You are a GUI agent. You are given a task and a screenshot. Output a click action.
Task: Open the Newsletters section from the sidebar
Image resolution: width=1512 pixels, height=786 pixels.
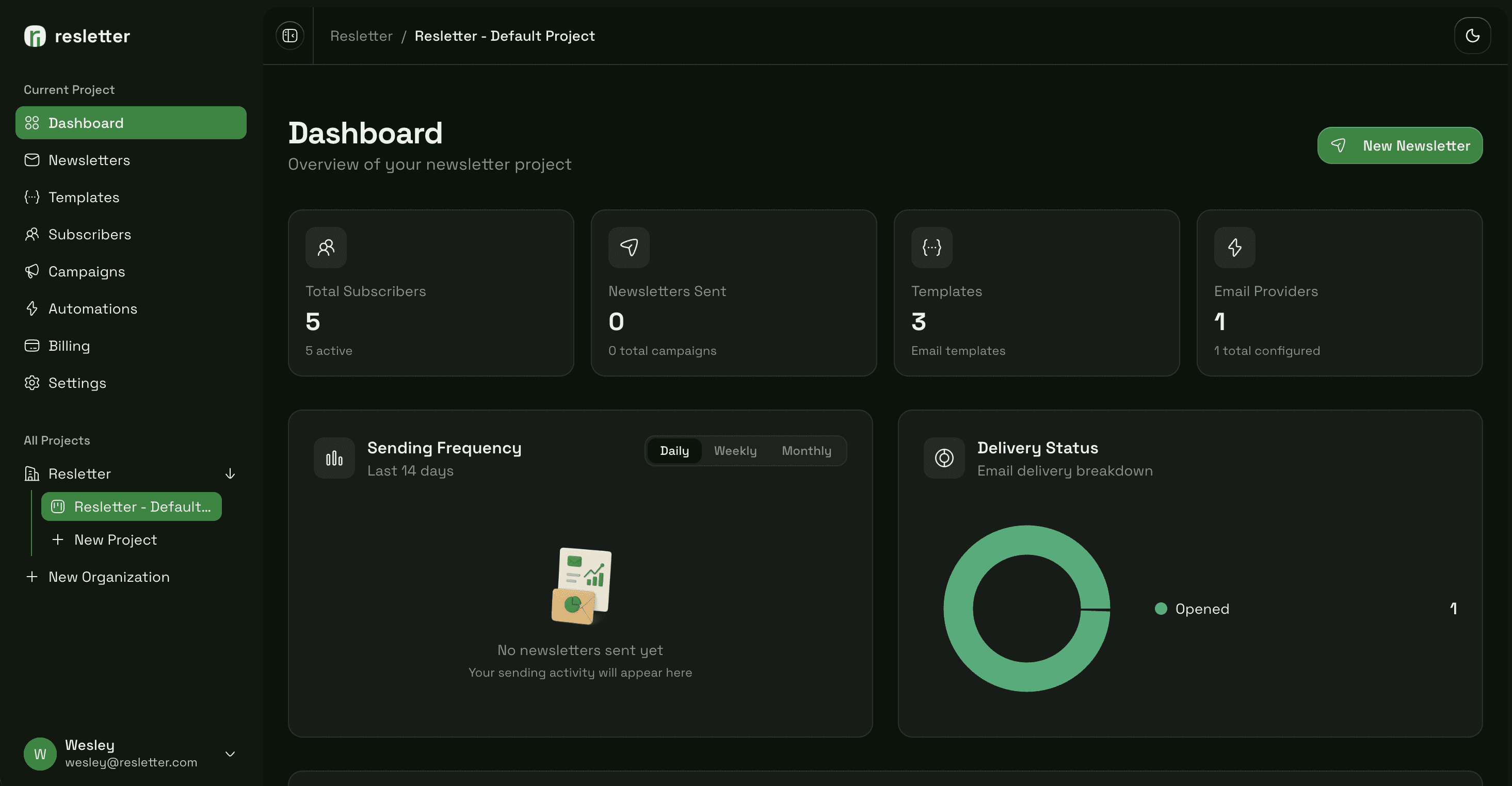(x=89, y=159)
